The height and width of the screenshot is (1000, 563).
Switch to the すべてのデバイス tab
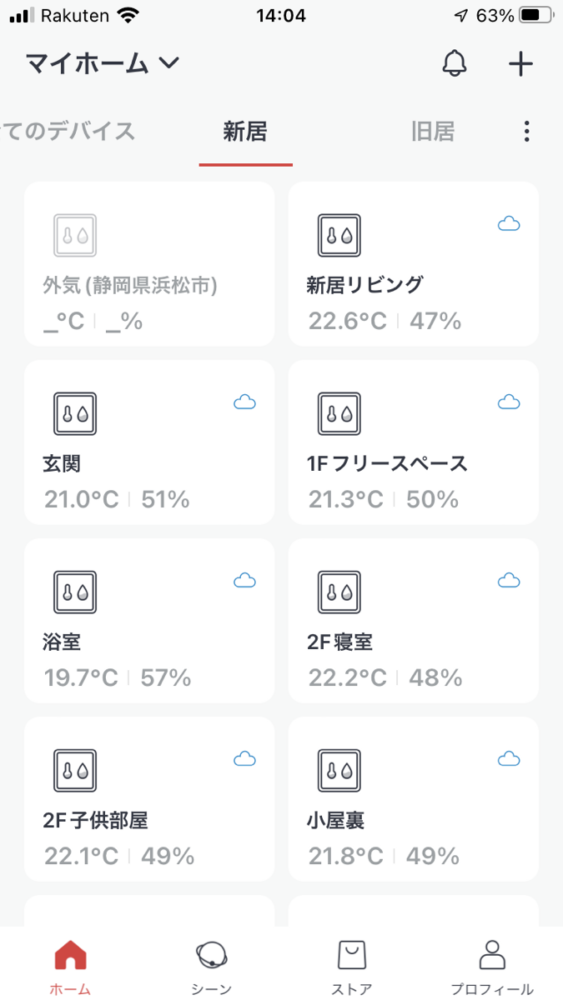(68, 132)
